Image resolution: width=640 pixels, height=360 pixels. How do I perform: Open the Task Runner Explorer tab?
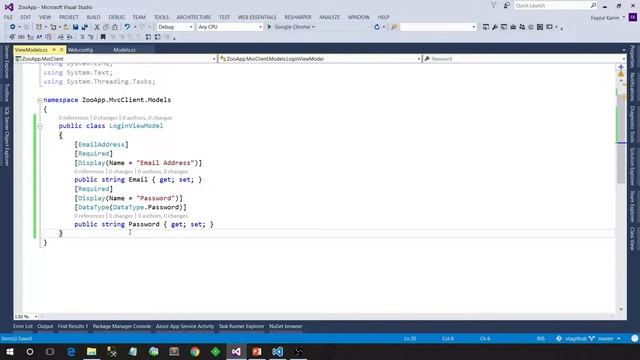(x=241, y=326)
